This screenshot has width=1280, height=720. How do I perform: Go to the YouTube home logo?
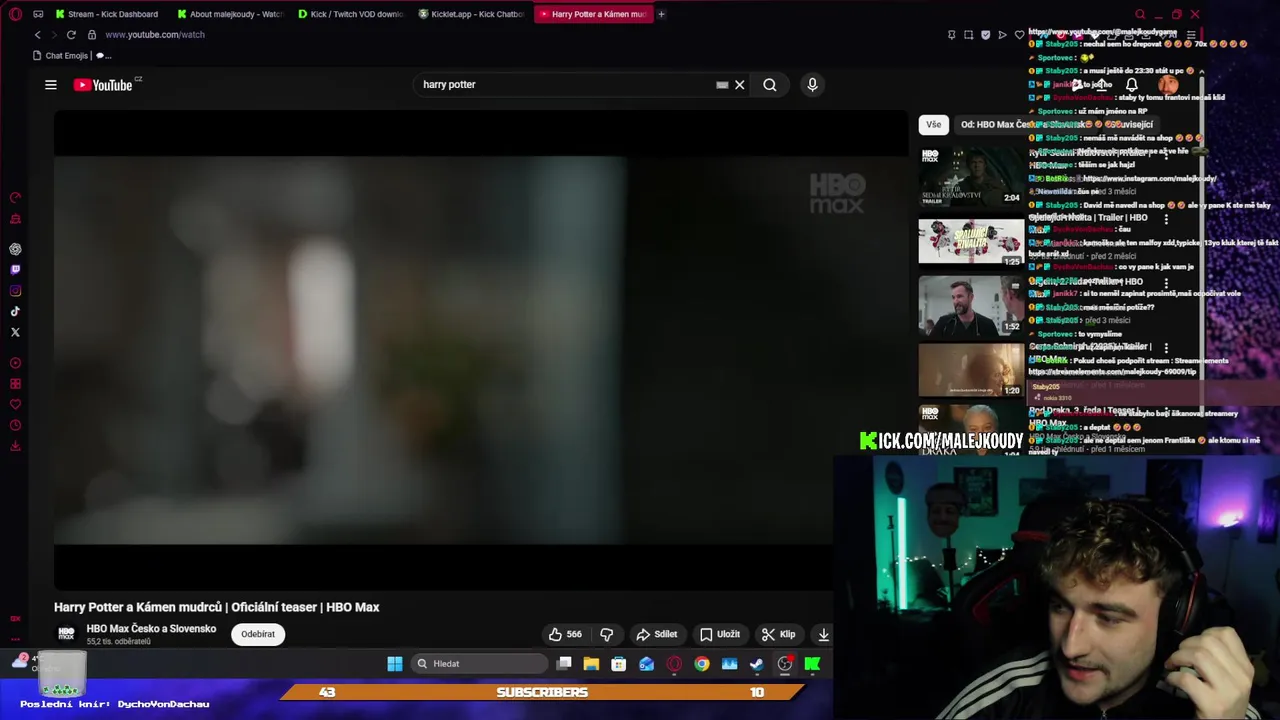(x=103, y=85)
